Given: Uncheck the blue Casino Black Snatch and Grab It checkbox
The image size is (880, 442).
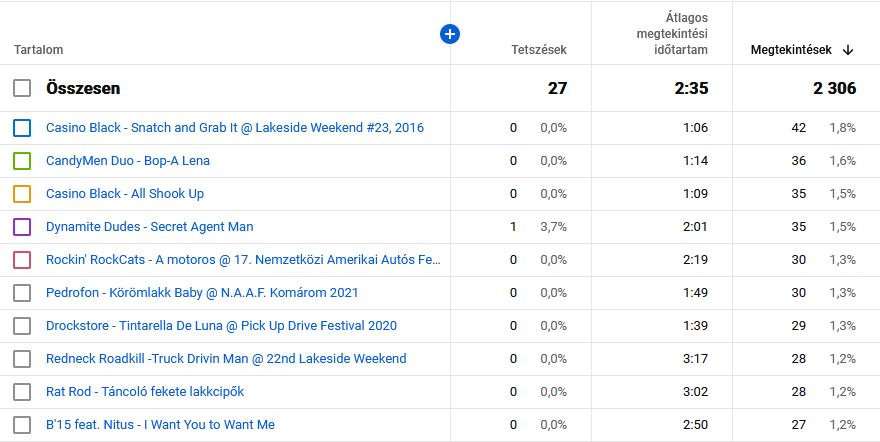Looking at the screenshot, I should tap(22, 128).
